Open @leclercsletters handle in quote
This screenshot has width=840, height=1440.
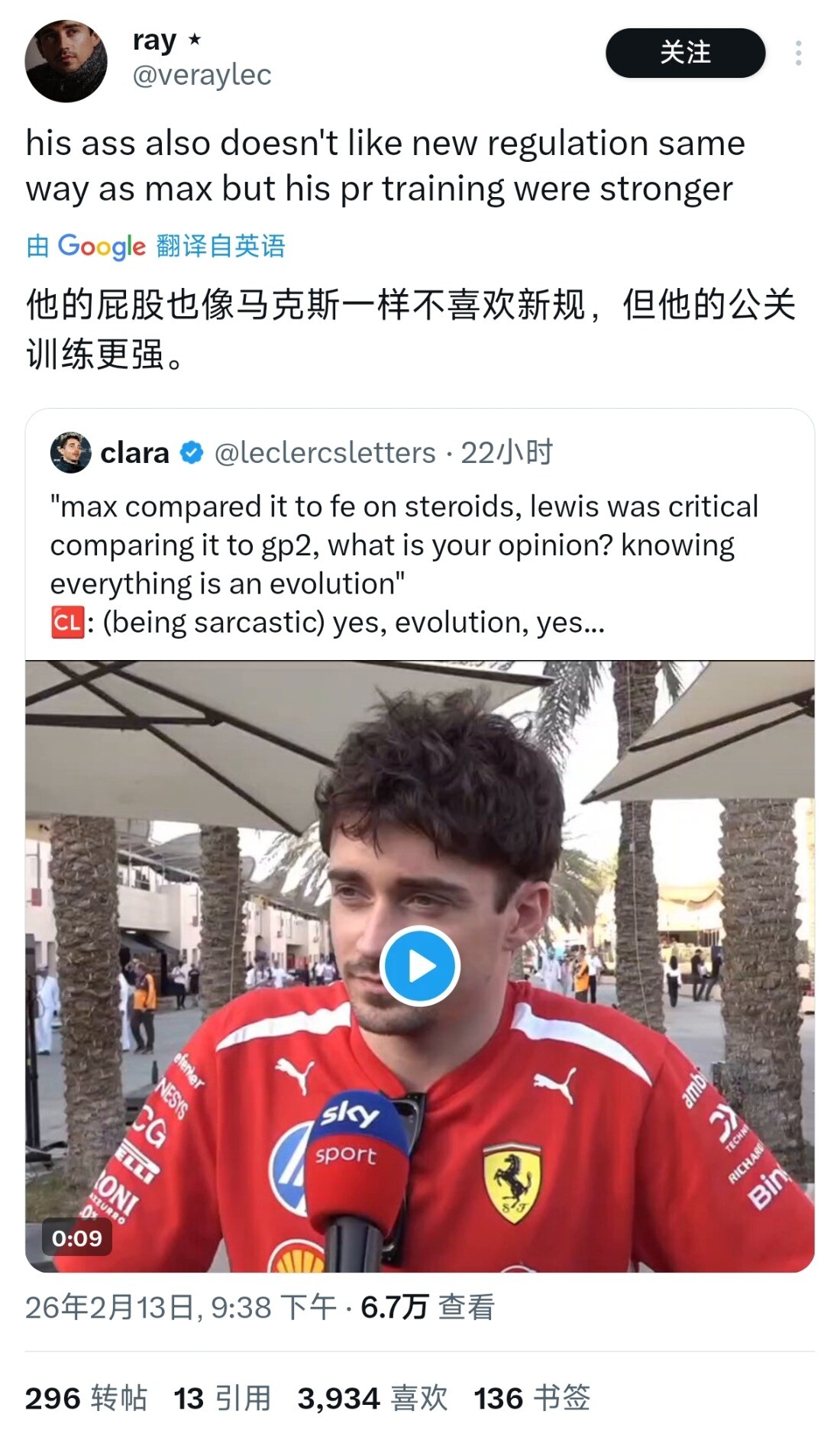coord(325,453)
